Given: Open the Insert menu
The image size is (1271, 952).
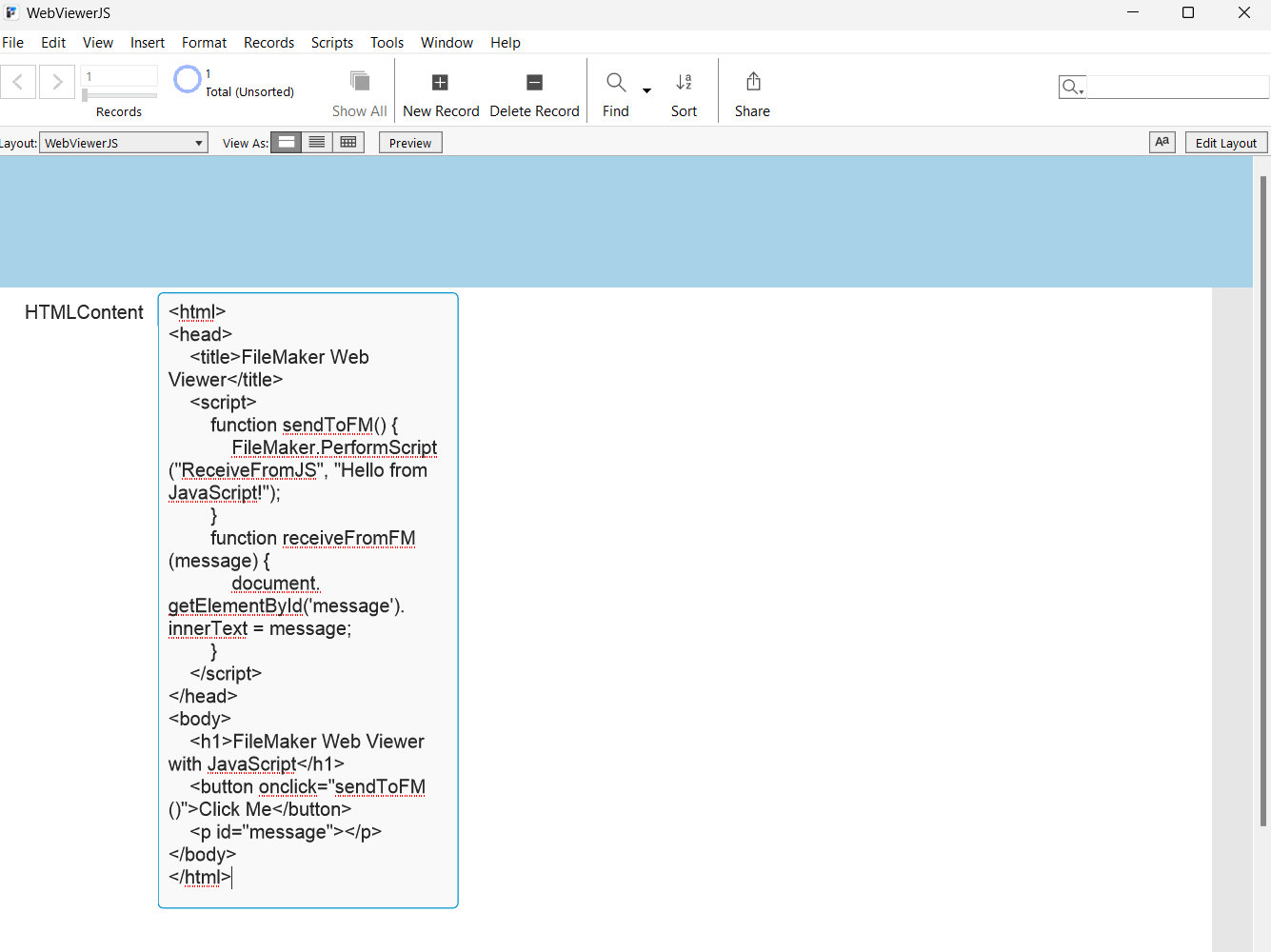Looking at the screenshot, I should (148, 43).
